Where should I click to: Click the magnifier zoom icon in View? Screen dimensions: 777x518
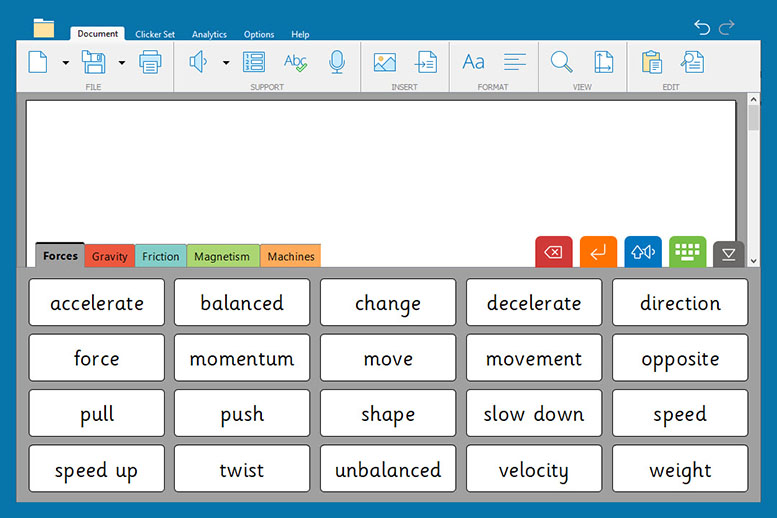[562, 63]
